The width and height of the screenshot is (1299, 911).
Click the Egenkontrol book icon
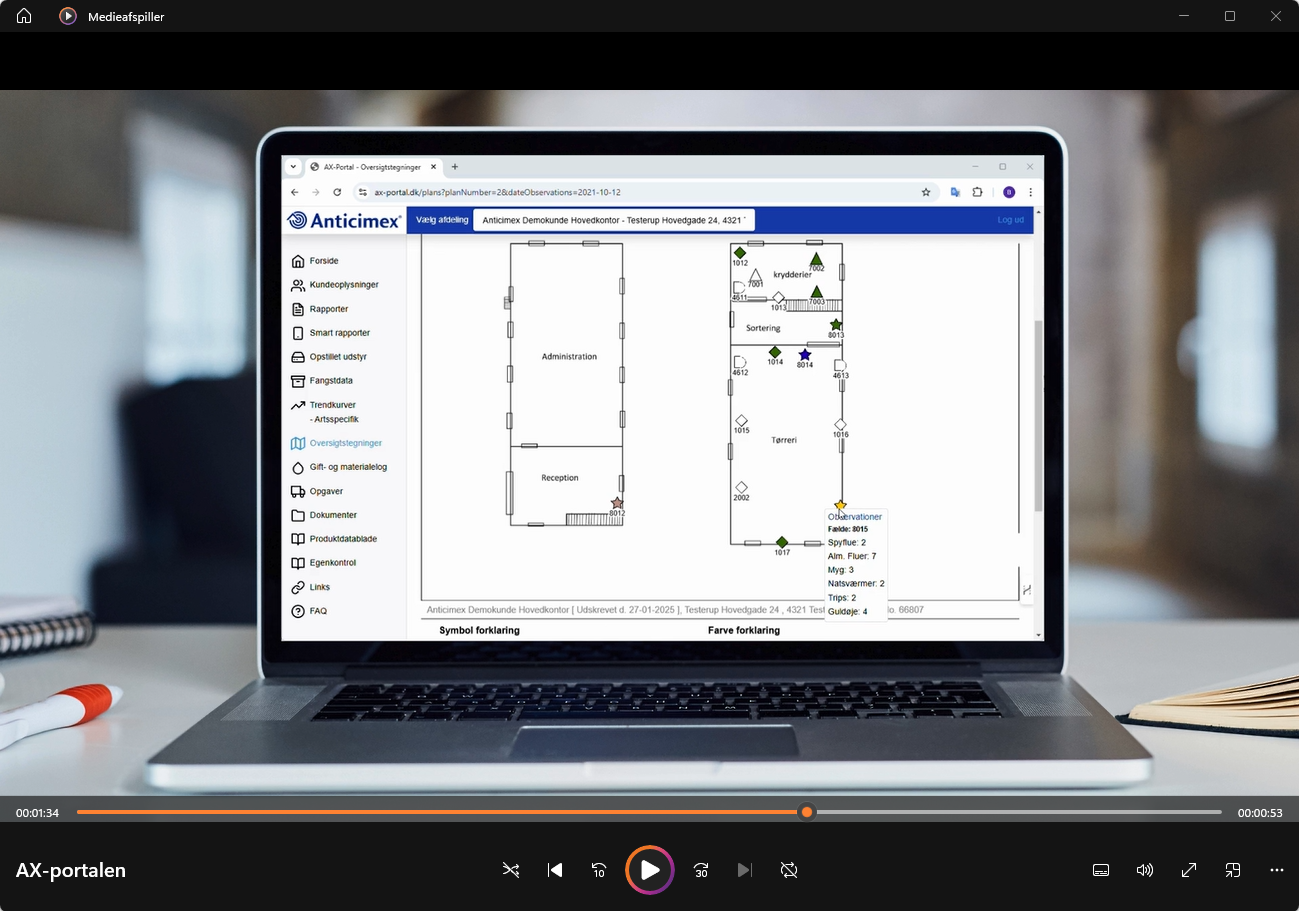click(x=298, y=563)
